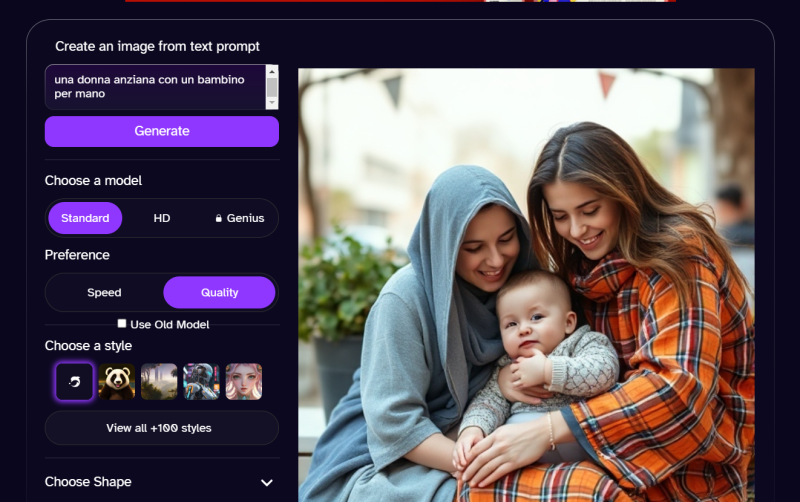Pick the misty landscape style thumbnail
The width and height of the screenshot is (800, 502).
pos(159,382)
